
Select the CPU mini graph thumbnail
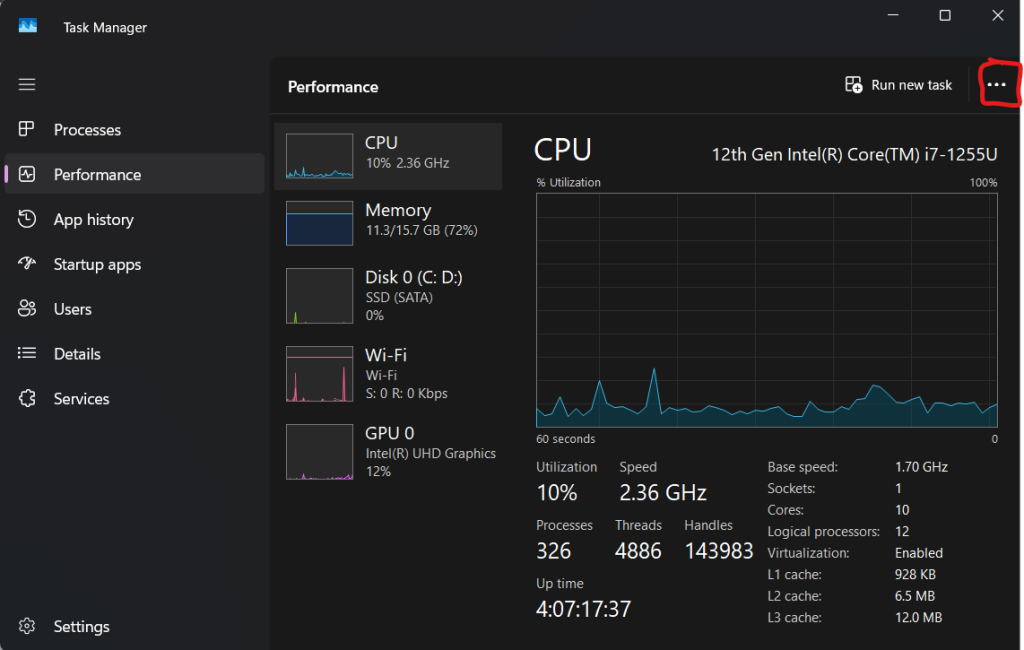[x=319, y=156]
